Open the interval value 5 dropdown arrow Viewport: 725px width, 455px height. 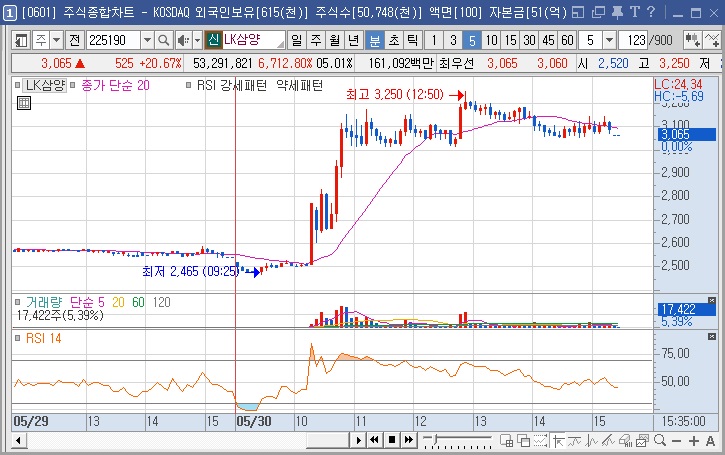pyautogui.click(x=609, y=40)
